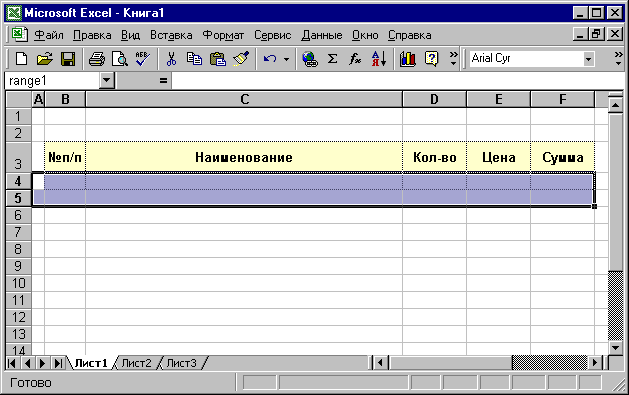Paste with the clipboard icon
The image size is (629, 395).
click(218, 59)
